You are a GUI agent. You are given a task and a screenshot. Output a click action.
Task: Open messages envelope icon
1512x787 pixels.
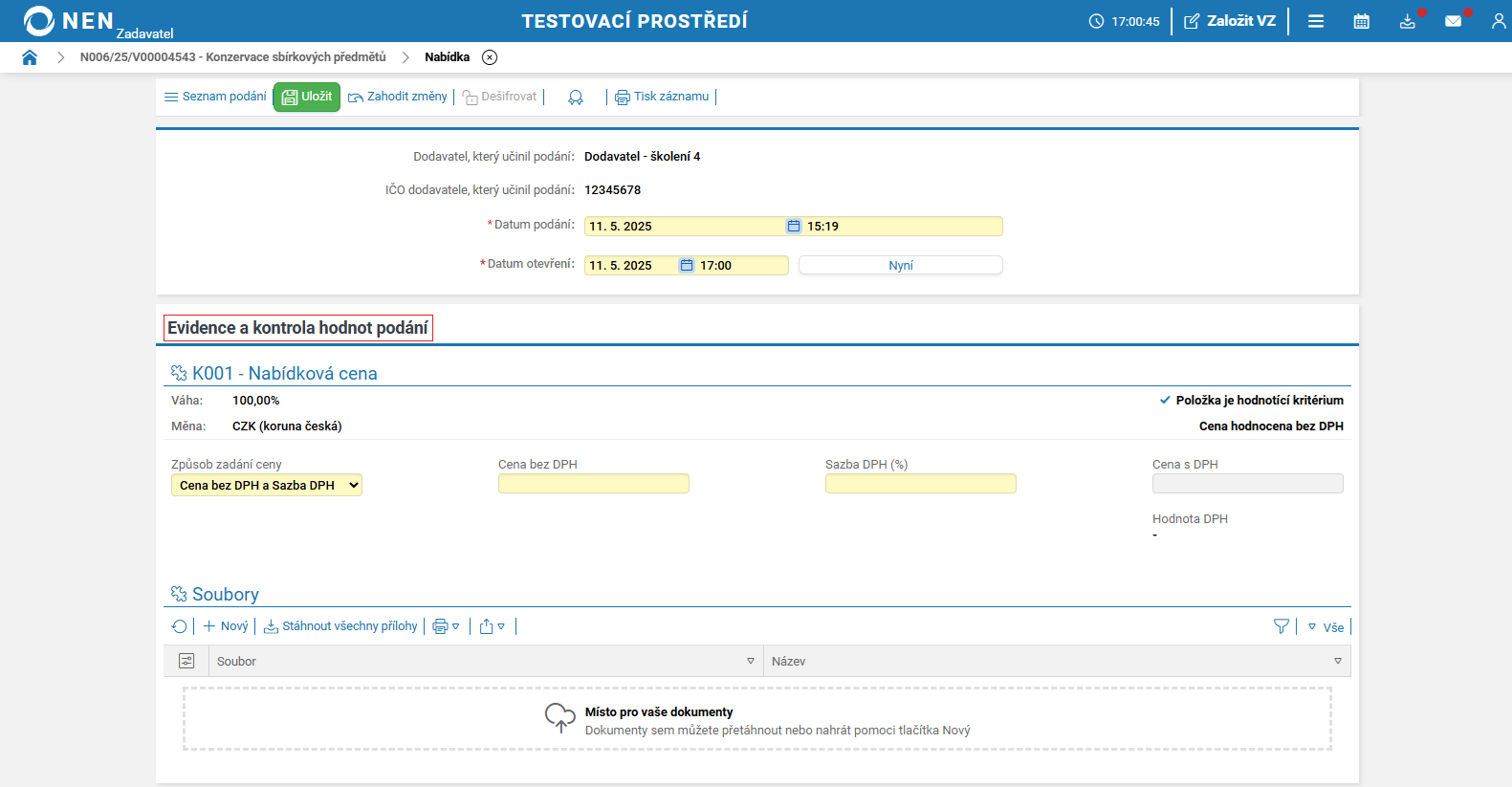1453,21
